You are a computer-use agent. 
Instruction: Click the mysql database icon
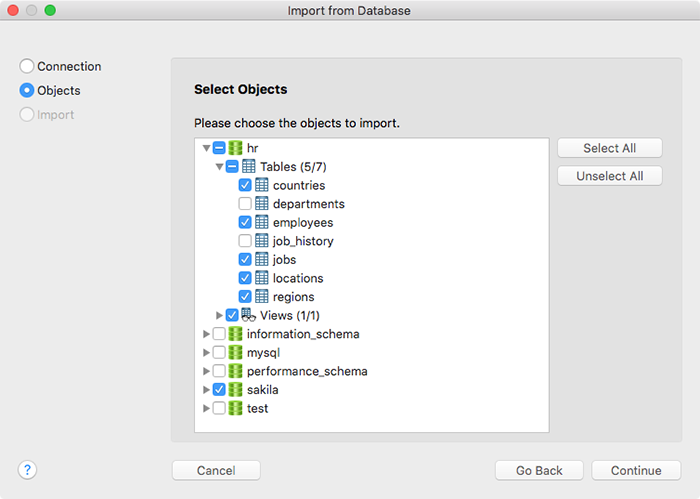(x=235, y=353)
